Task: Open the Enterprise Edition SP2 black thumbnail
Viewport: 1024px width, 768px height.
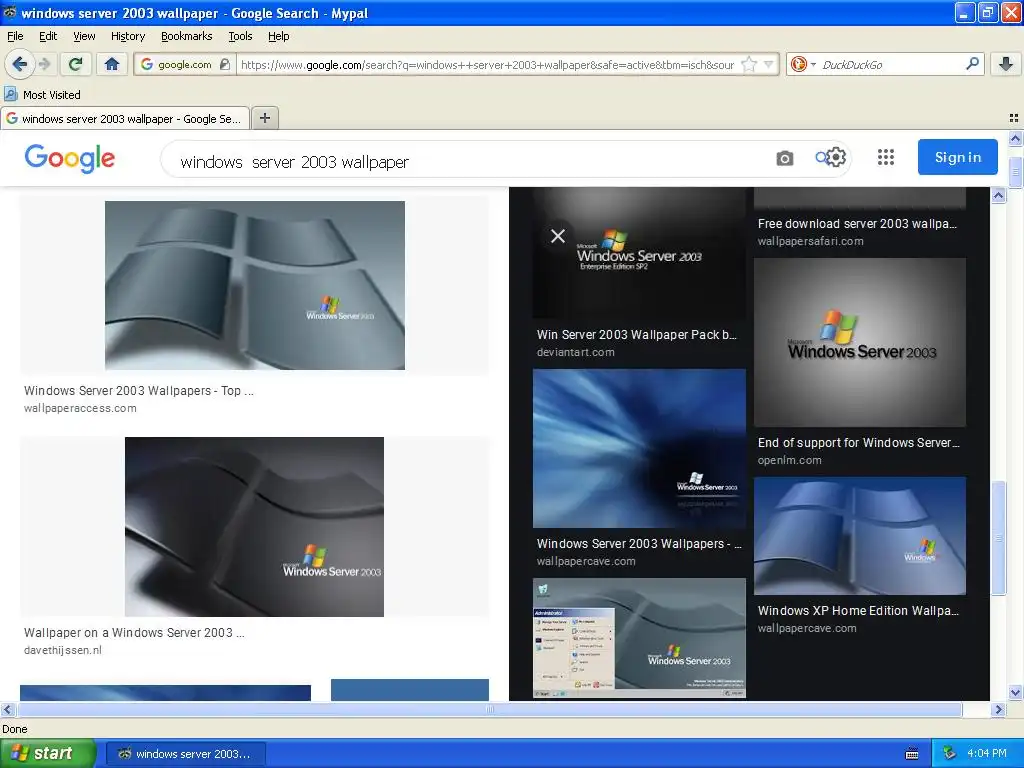Action: click(639, 253)
